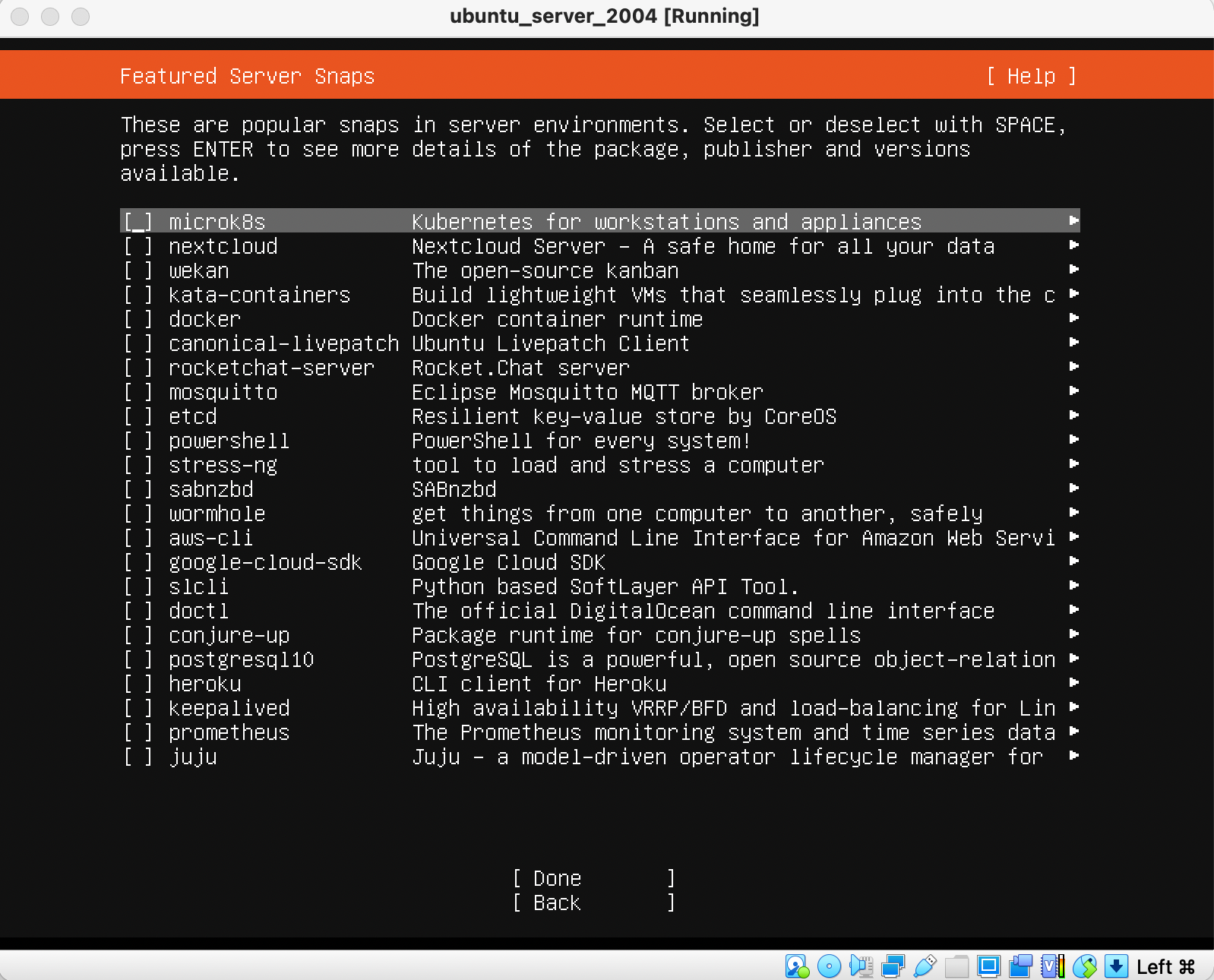Open the network adapters status icon
The height and width of the screenshot is (980, 1214).
click(x=893, y=966)
